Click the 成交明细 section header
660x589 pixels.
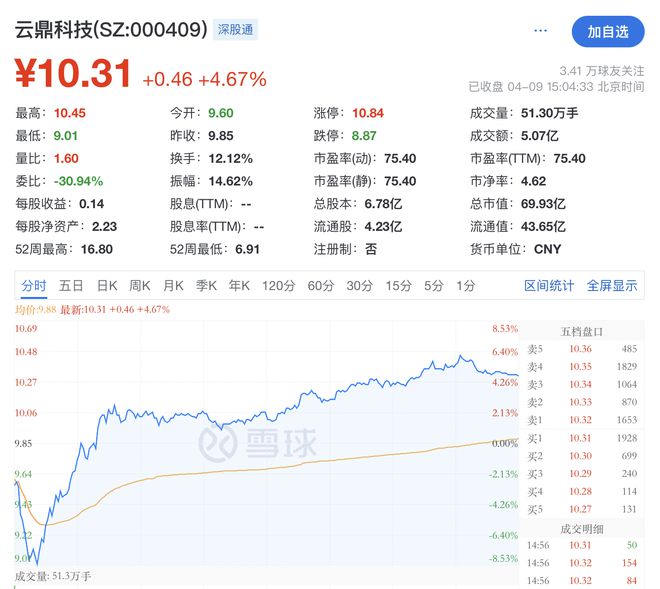[582, 529]
